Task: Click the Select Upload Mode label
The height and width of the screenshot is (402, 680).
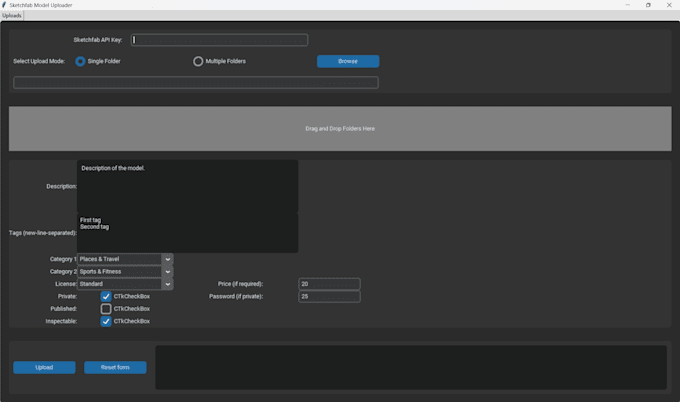Action: point(39,61)
